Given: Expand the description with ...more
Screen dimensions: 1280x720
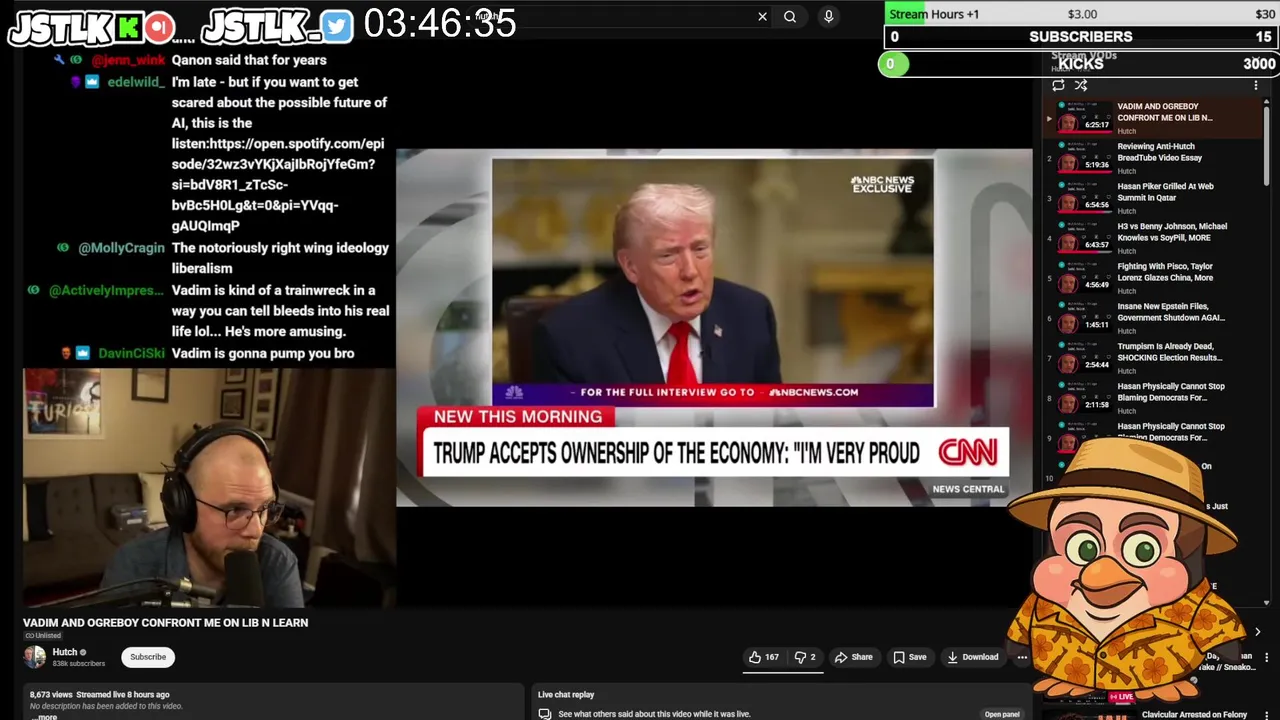Looking at the screenshot, I should [x=44, y=717].
